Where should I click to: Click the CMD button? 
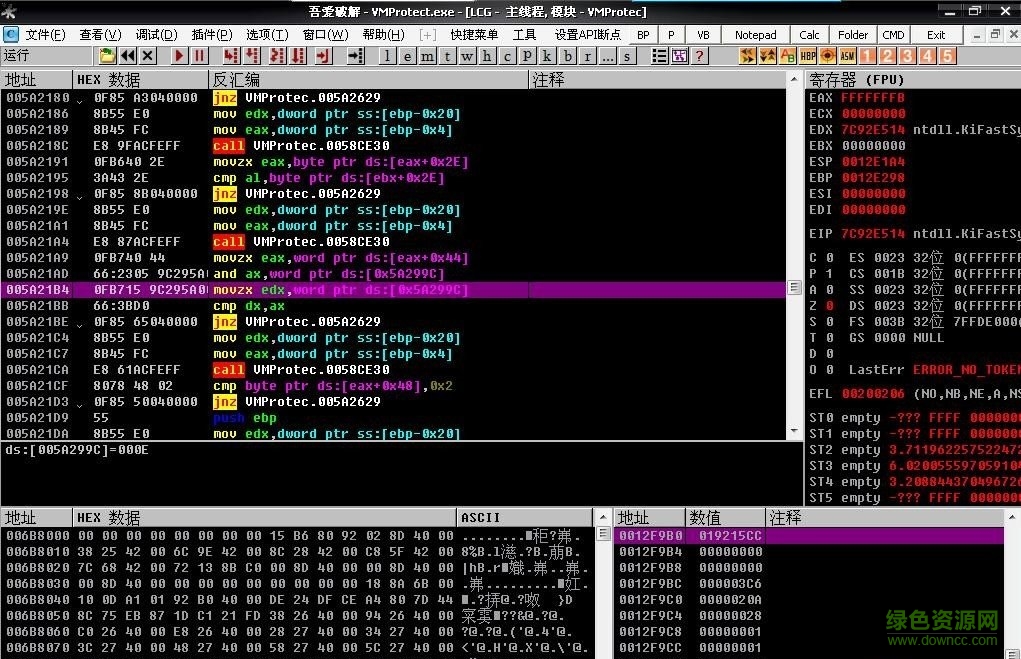click(x=893, y=35)
